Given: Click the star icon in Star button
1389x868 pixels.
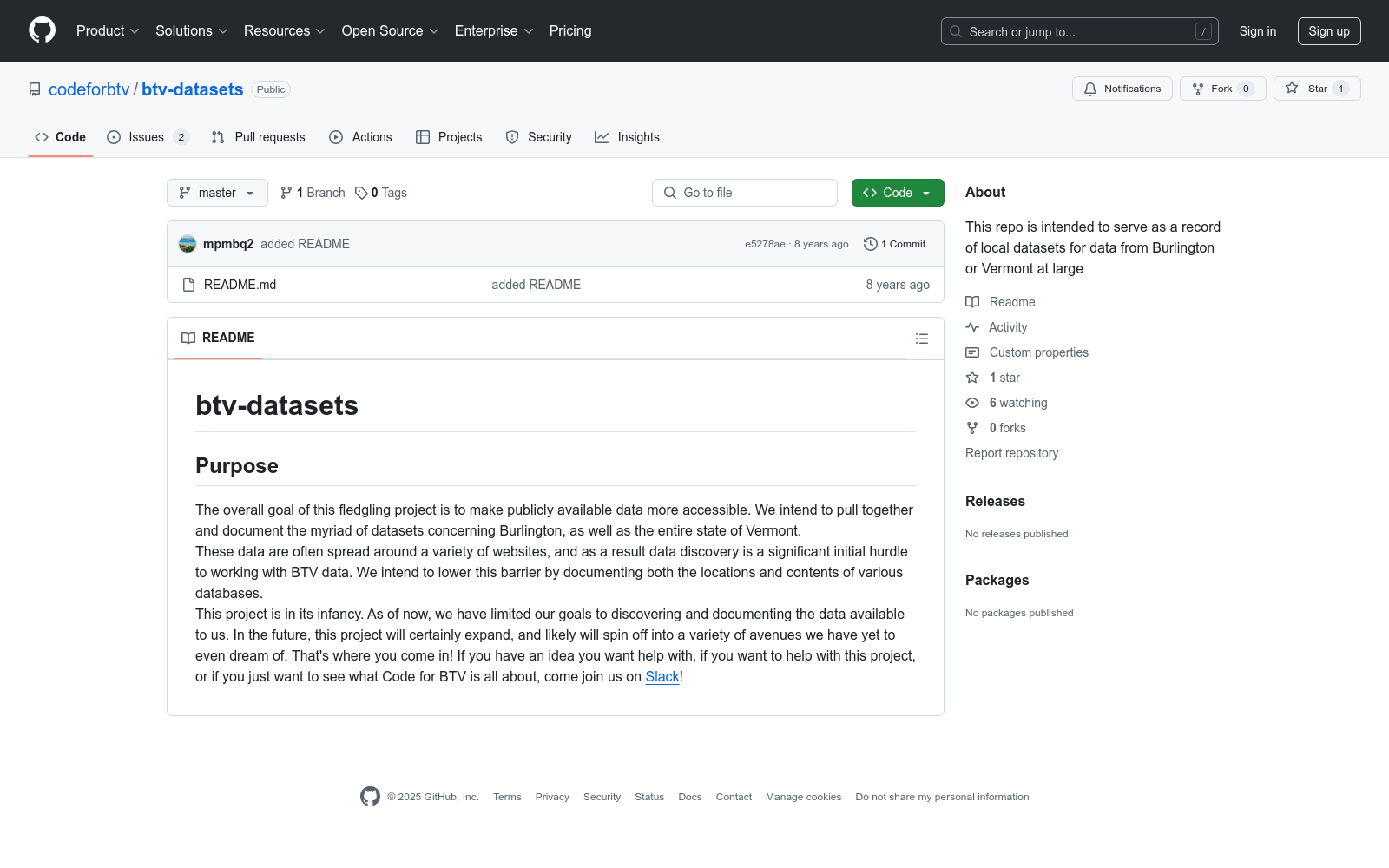Looking at the screenshot, I should [1292, 89].
